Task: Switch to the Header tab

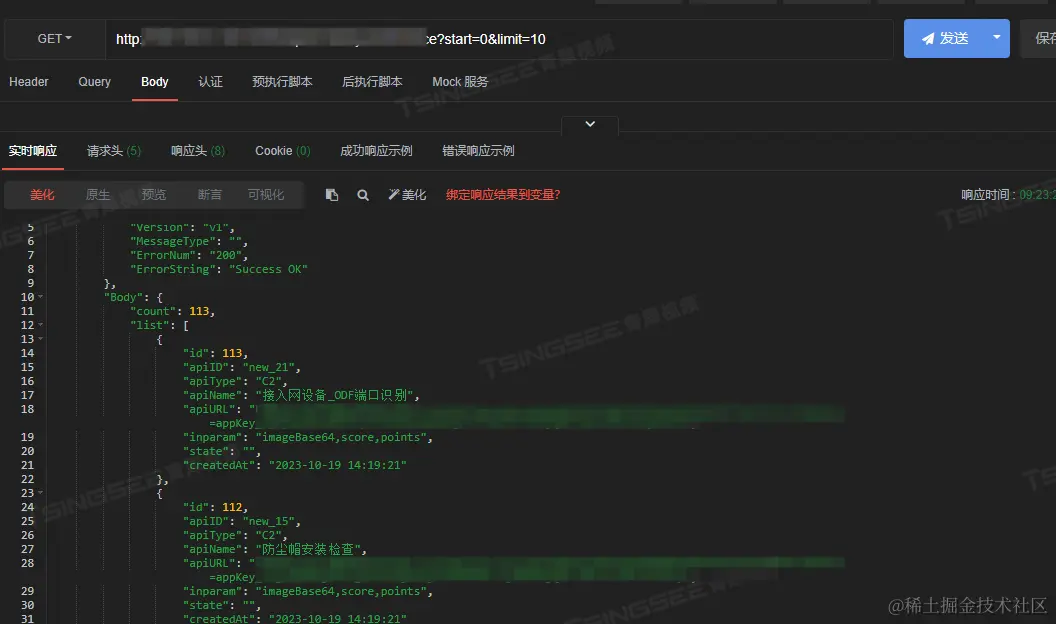Action: pyautogui.click(x=28, y=82)
